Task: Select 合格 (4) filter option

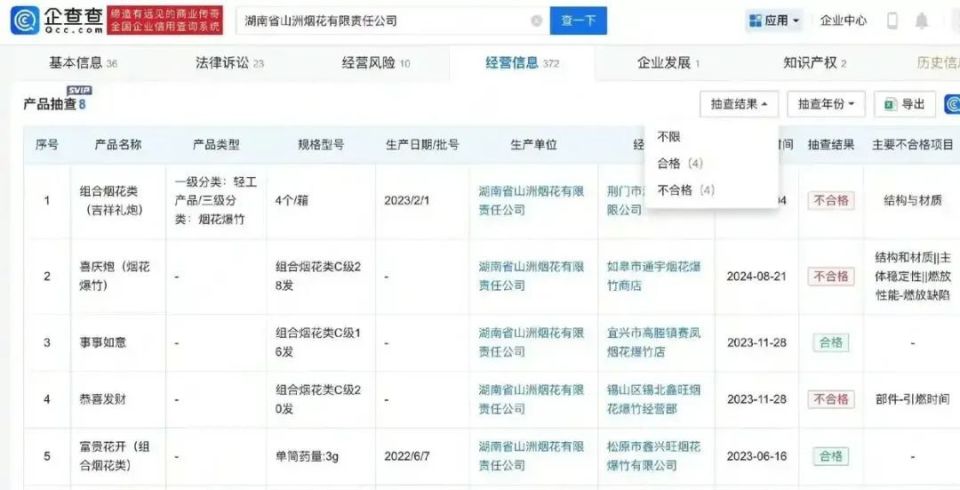Action: (680, 164)
